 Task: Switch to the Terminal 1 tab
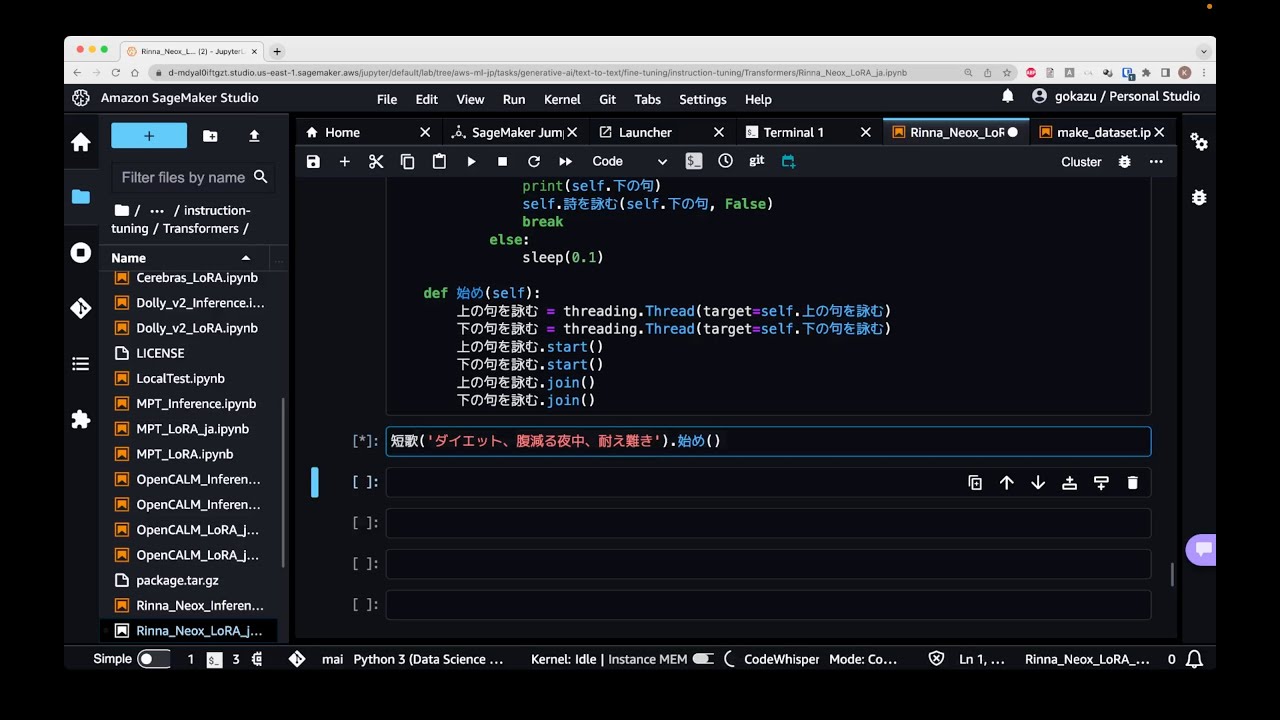(x=793, y=132)
